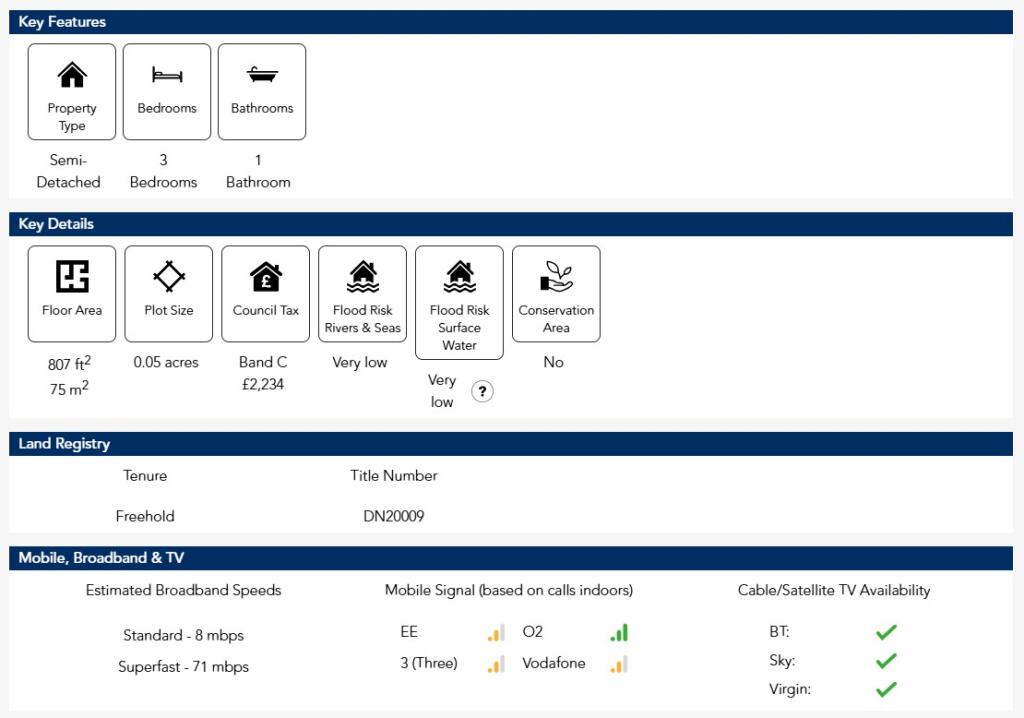1024x718 pixels.
Task: Open the question mark help icon
Action: [x=482, y=392]
